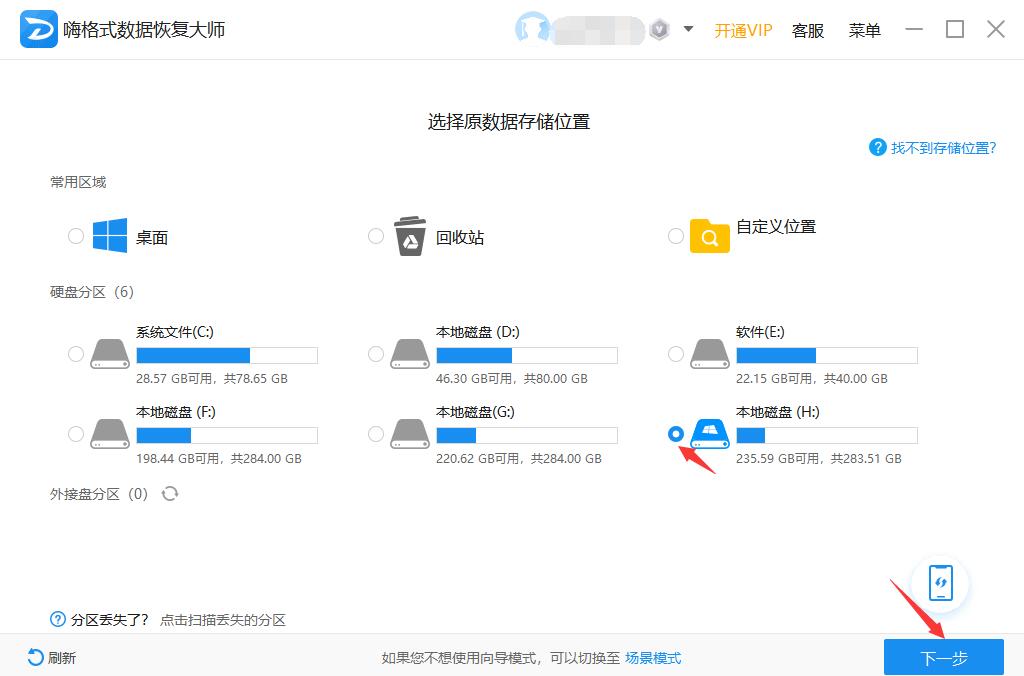Click the 客服 customer service item
The height and width of the screenshot is (676, 1024).
click(808, 29)
